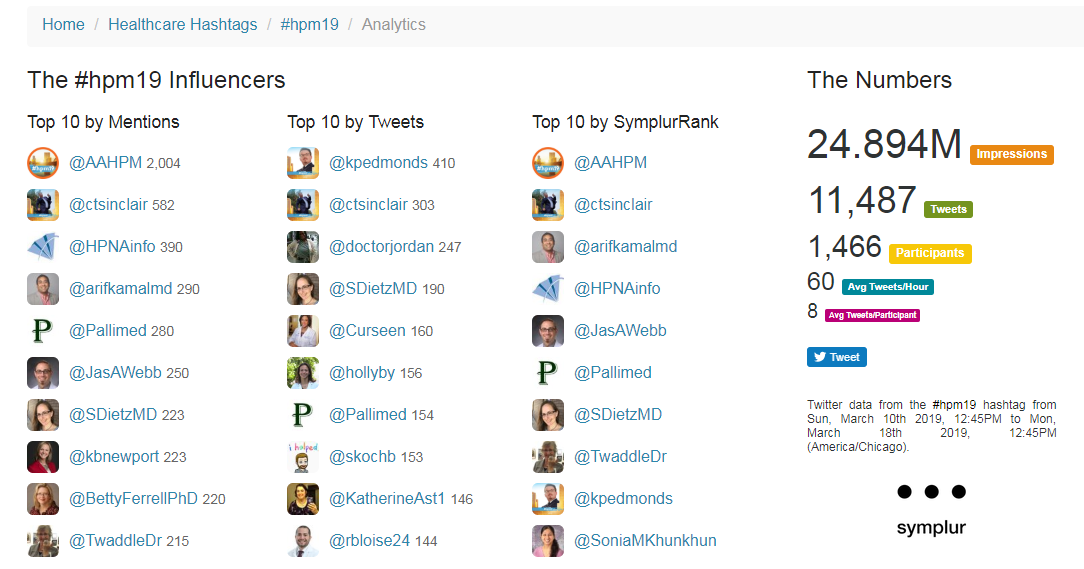Open @SoniaMKhunkhun link in SymplurRank list
Viewport: 1084px width, 569px height.
point(645,541)
